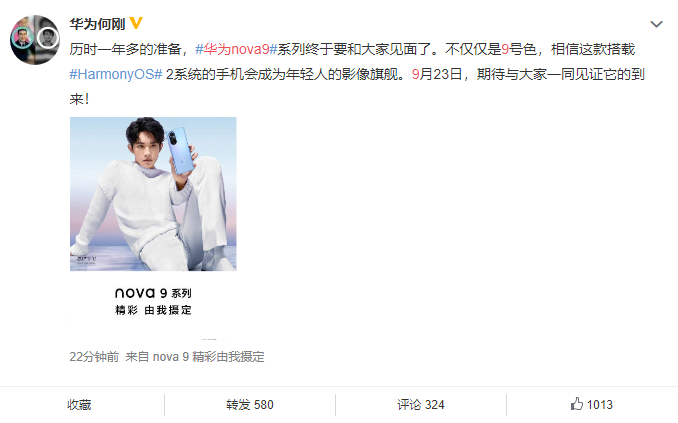Open the #华为nova9# hashtag topic
This screenshot has height=423, width=678.
click(236, 49)
